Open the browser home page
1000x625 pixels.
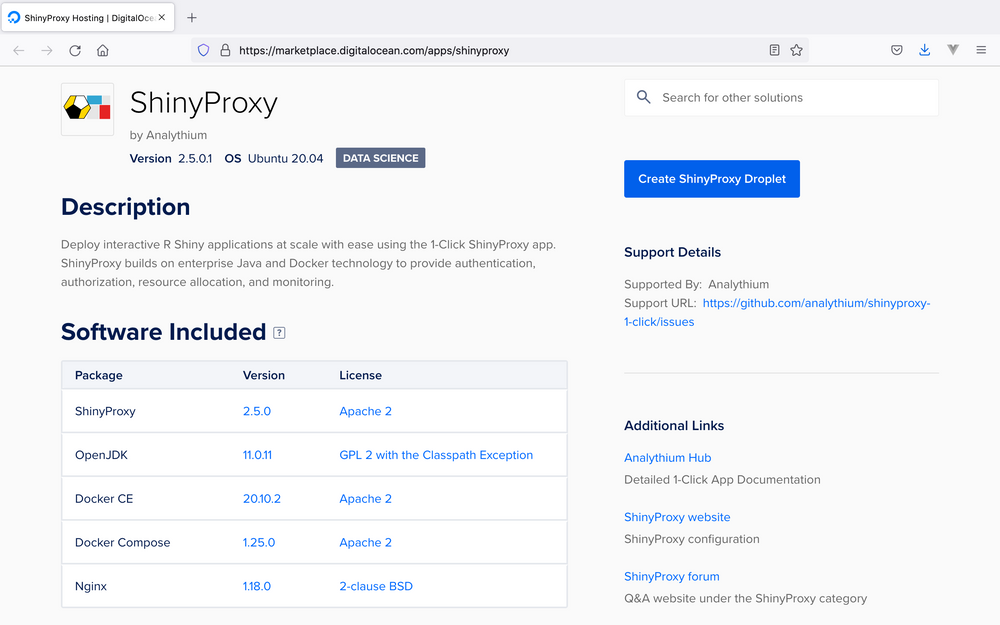point(102,49)
